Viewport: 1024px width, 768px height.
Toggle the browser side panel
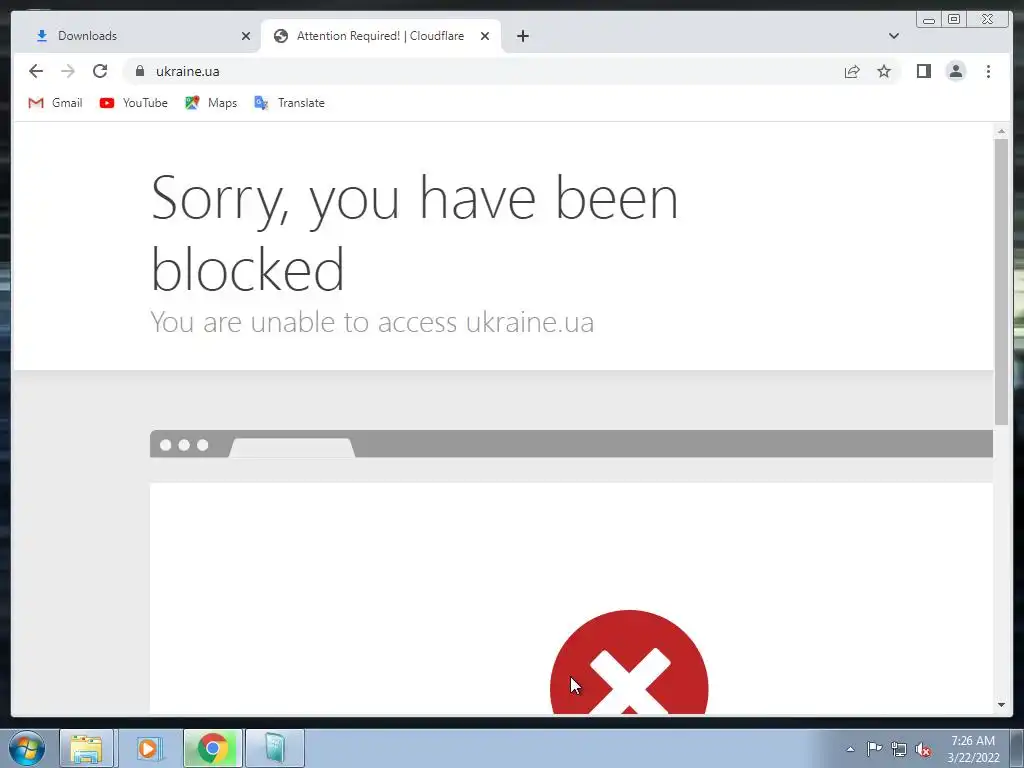pos(923,71)
